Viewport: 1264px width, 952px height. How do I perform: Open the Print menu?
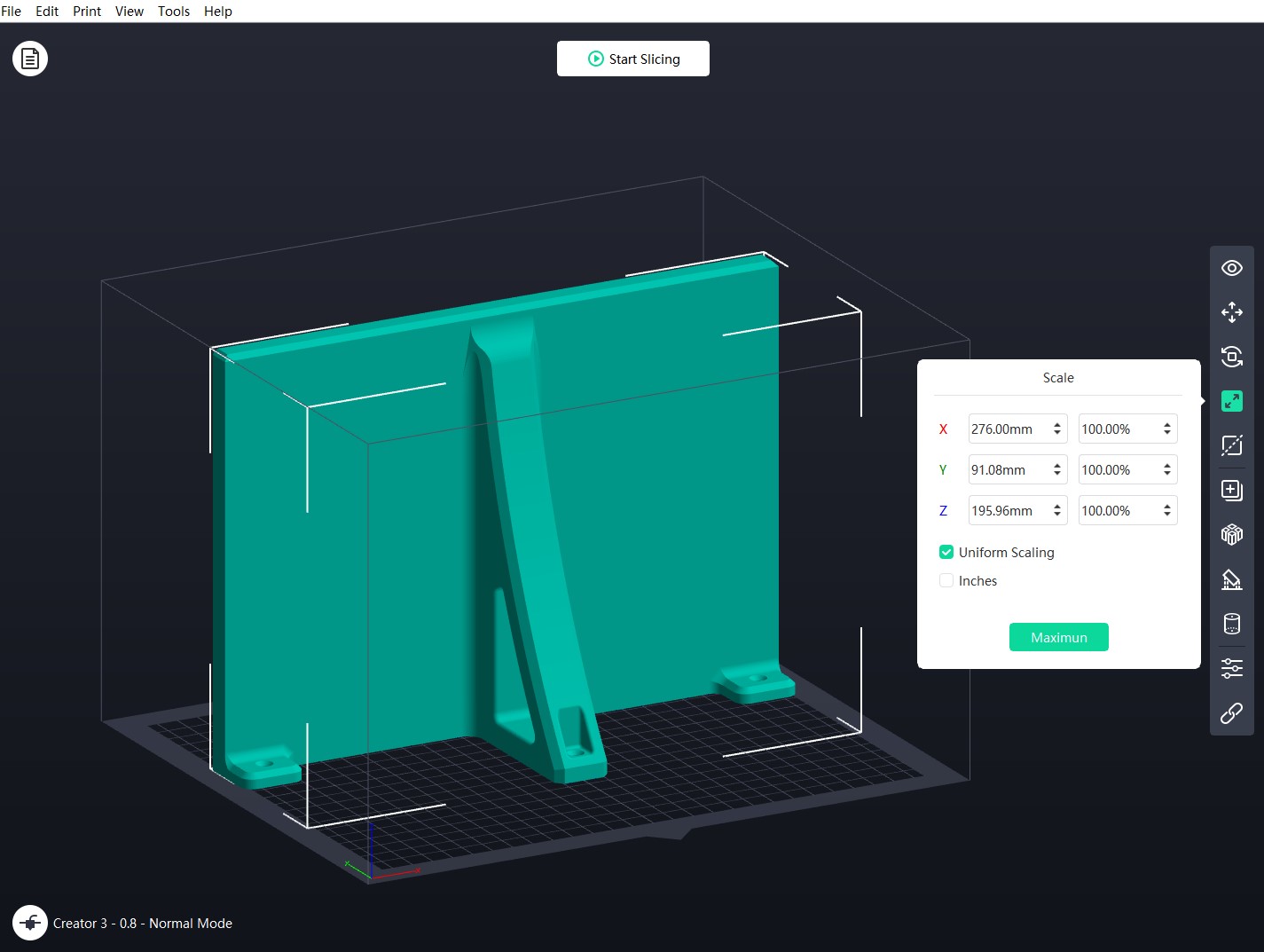click(86, 11)
